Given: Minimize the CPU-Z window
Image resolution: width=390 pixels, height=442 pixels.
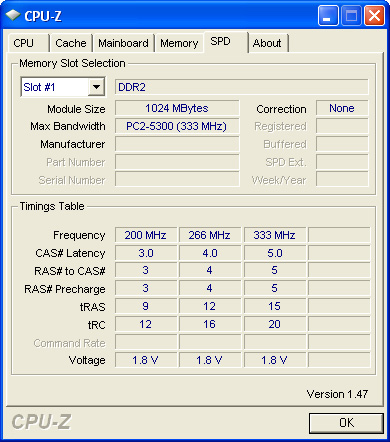Looking at the screenshot, I should pyautogui.click(x=328, y=16).
